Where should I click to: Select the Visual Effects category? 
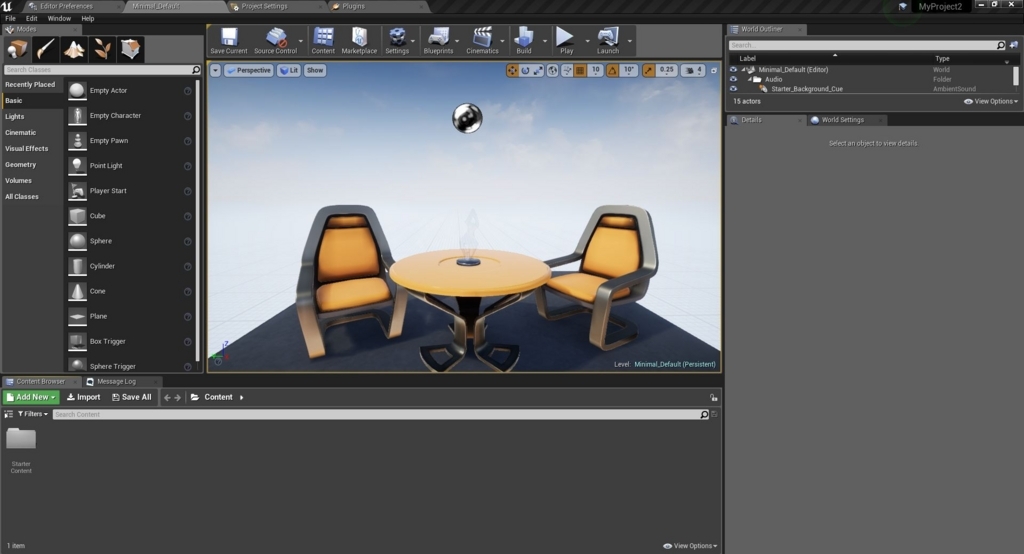point(27,148)
